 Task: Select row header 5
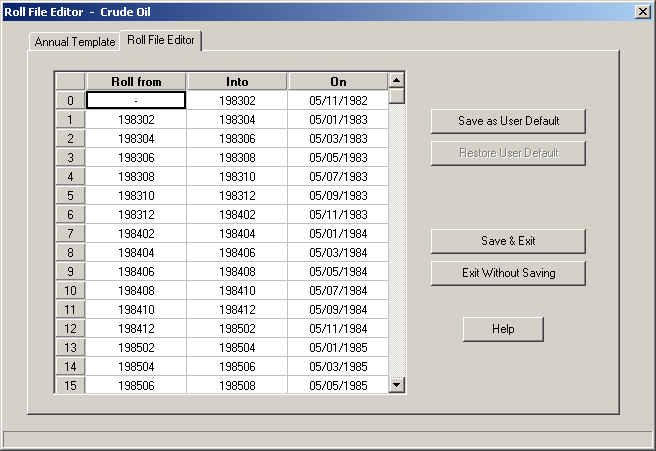[x=70, y=195]
